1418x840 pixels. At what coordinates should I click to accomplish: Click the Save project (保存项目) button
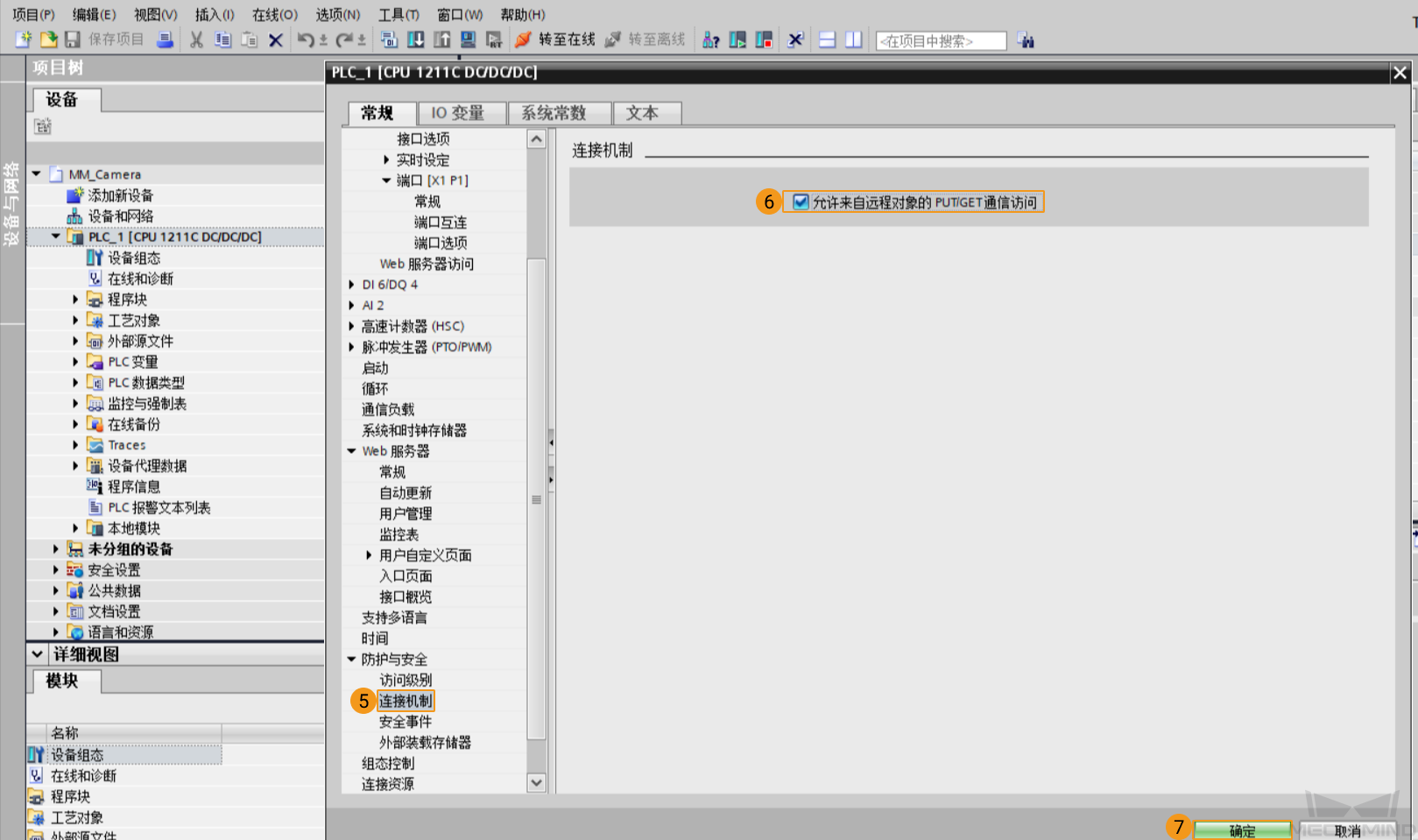104,39
